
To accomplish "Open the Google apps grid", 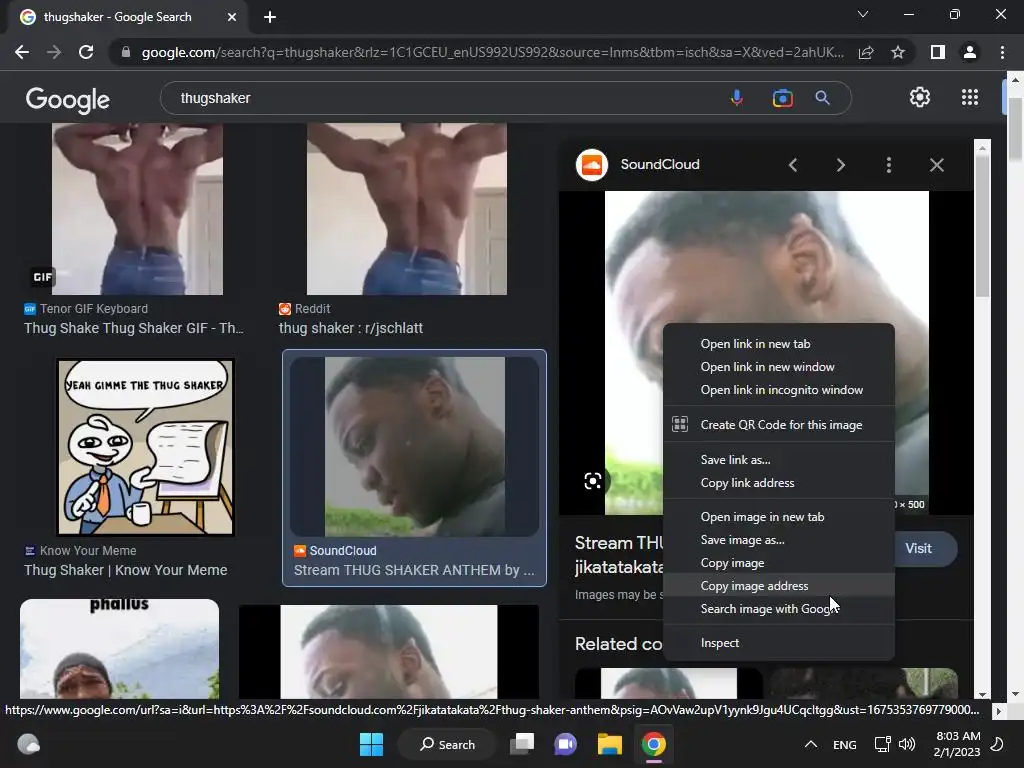I will point(970,97).
